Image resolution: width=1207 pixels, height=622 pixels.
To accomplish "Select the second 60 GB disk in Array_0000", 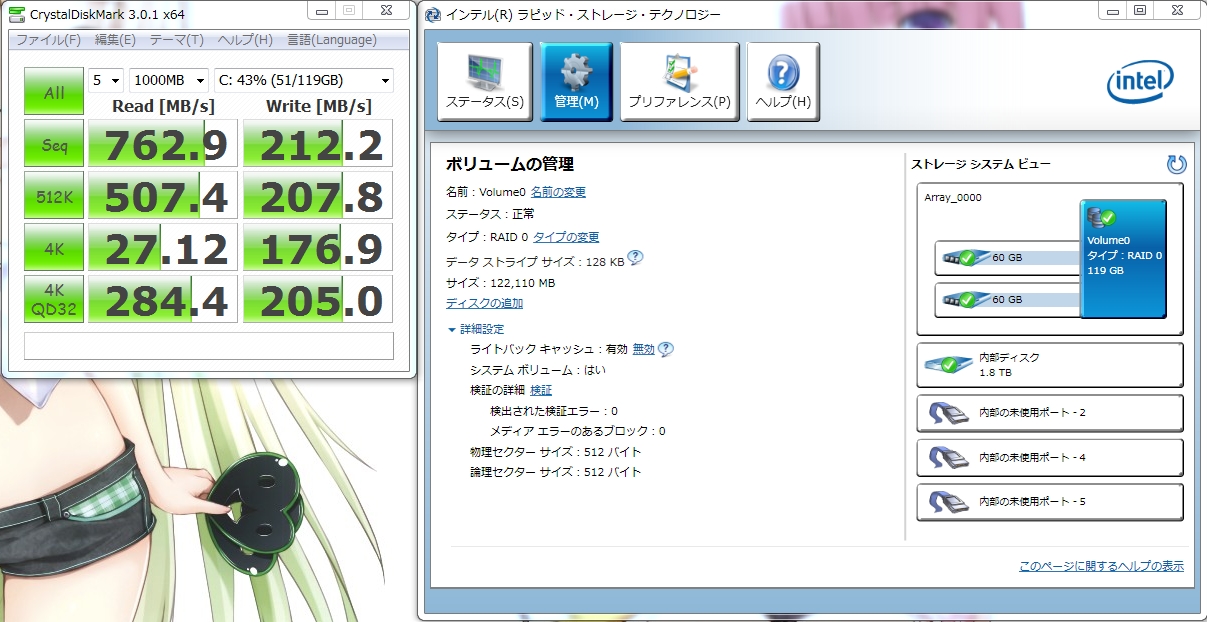I will tap(1007, 299).
